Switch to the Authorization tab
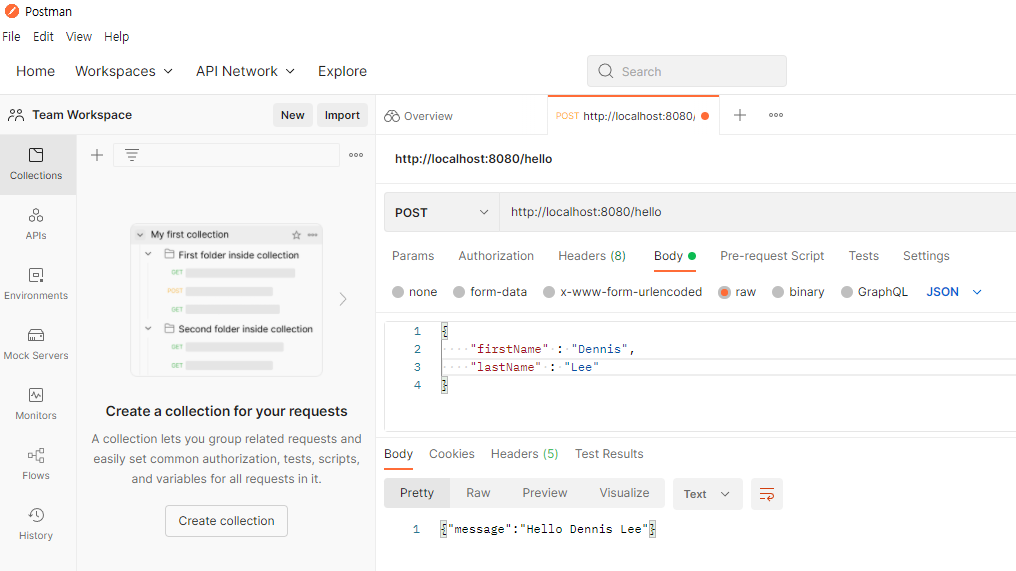 (x=496, y=256)
